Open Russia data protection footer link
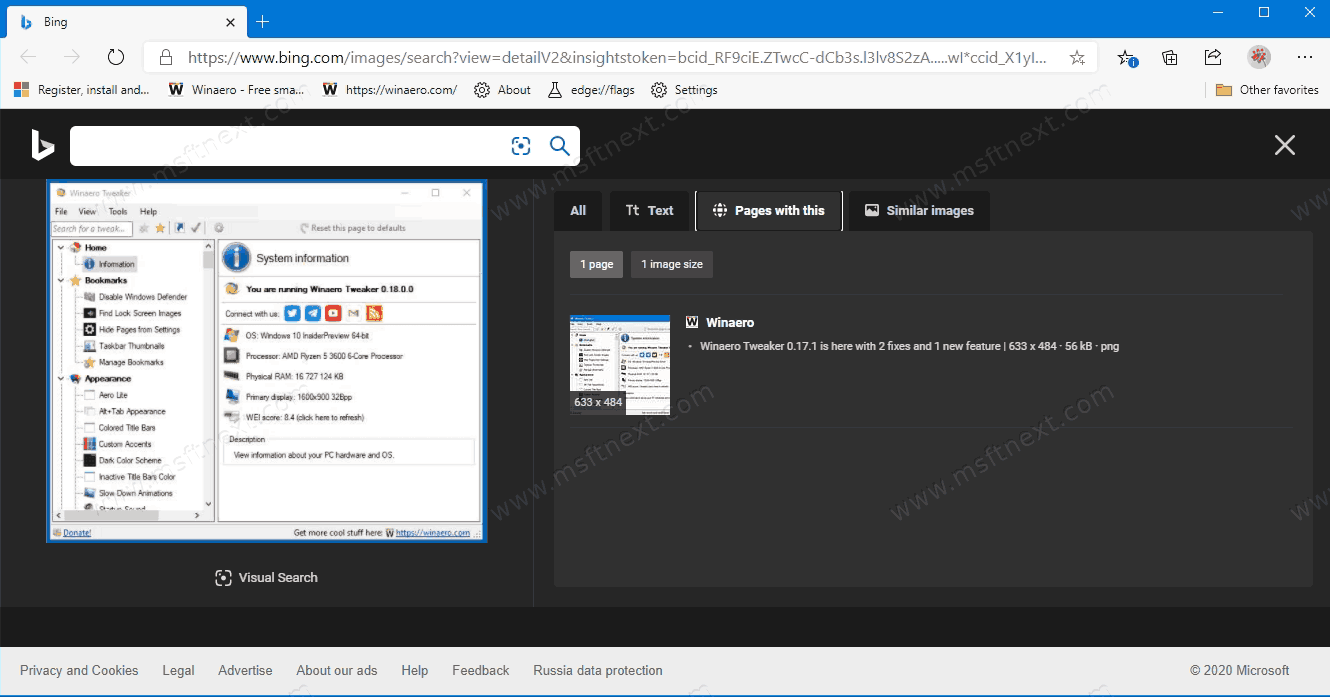1330x697 pixels. (598, 671)
